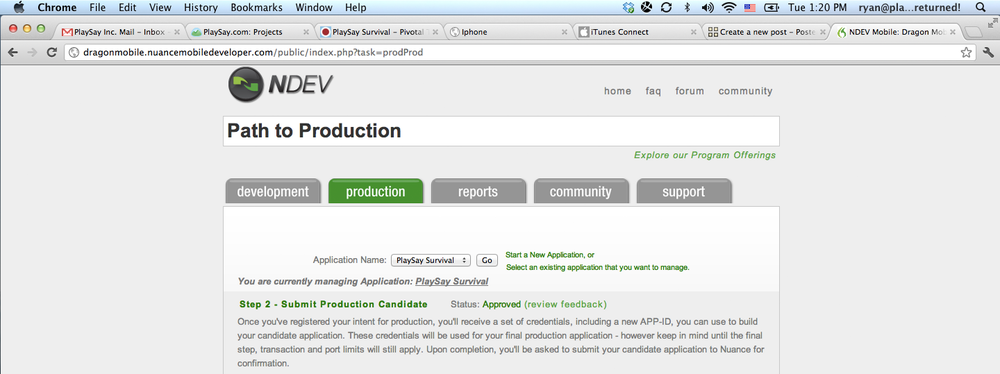Open the Edit menu
Screen dimensions: 1000x374
click(127, 8)
